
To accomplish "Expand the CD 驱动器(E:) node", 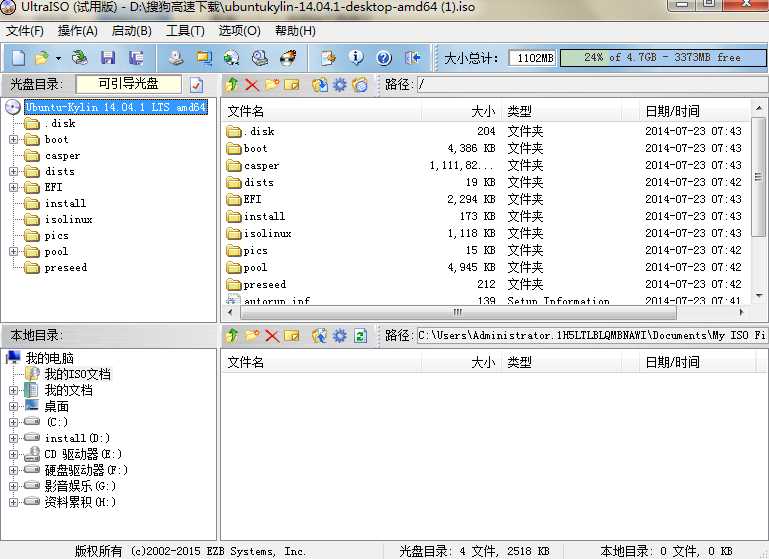I will 13,455.
